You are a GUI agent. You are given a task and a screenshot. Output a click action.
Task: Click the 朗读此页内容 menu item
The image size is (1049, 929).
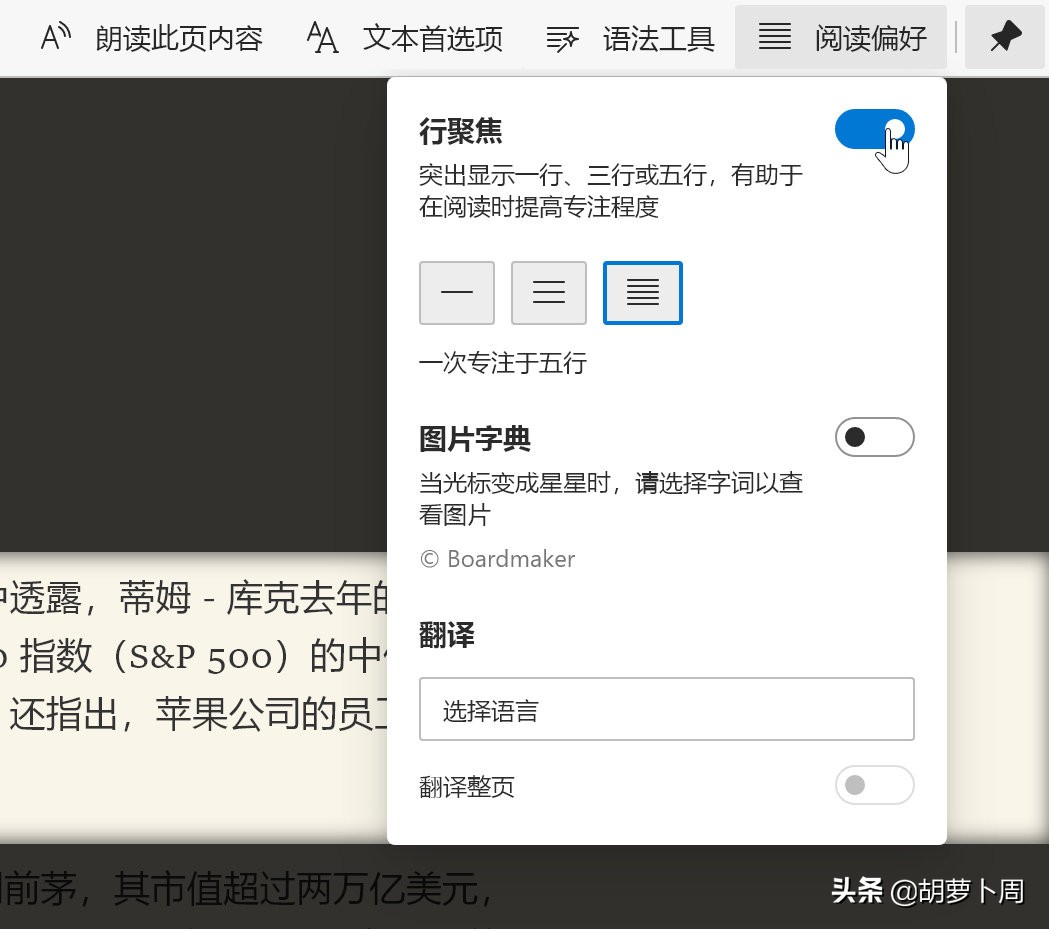tap(178, 38)
